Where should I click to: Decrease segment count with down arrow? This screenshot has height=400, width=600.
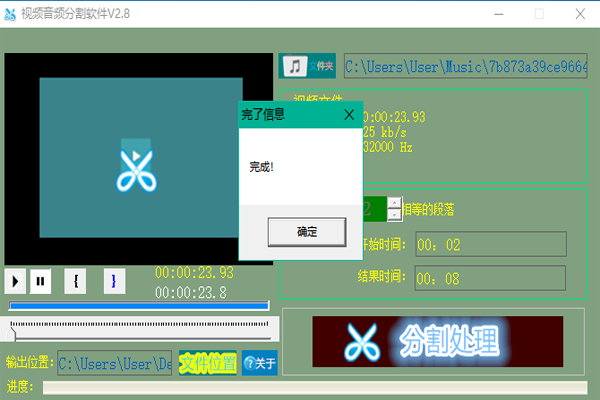(x=394, y=215)
